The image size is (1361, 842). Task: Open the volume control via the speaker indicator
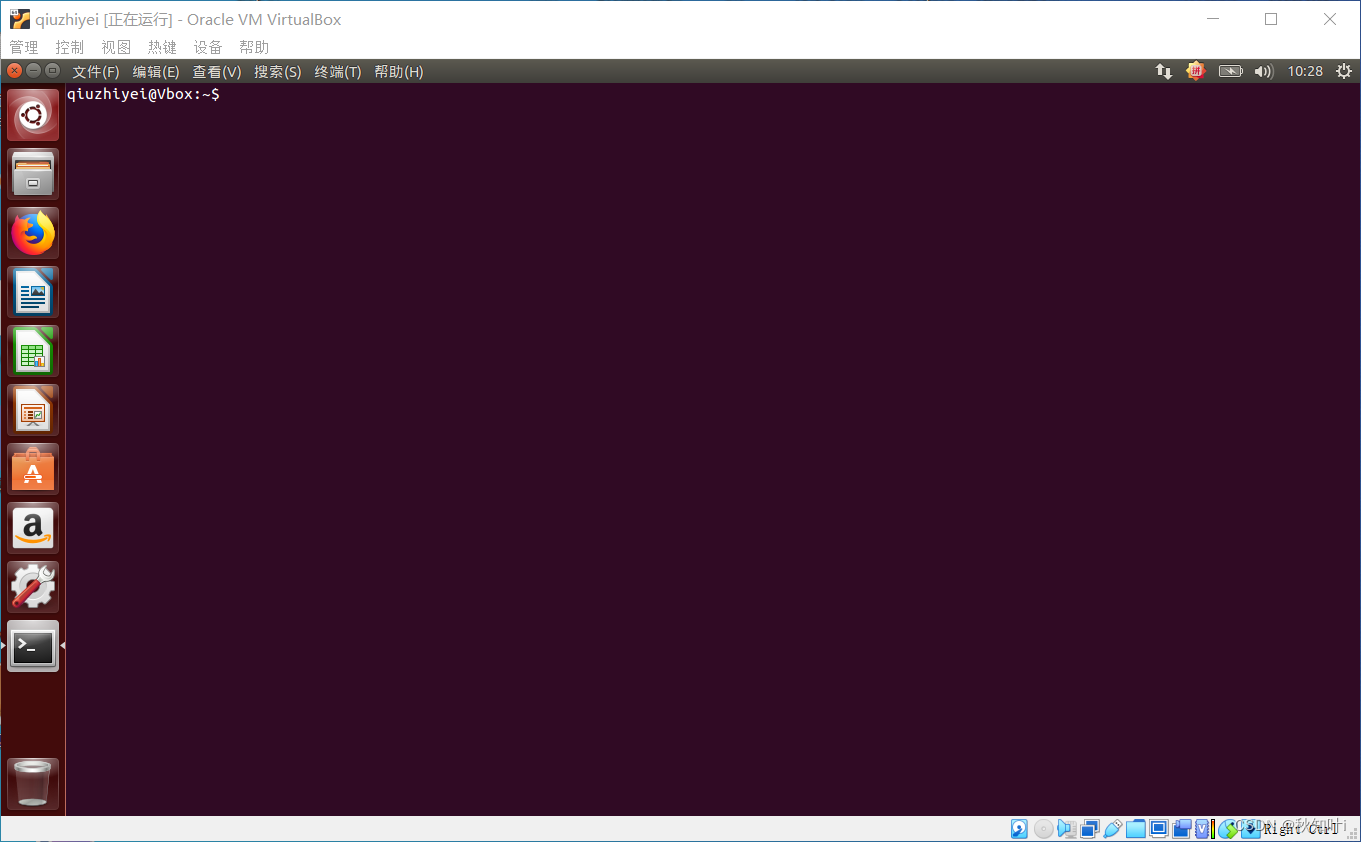tap(1263, 71)
